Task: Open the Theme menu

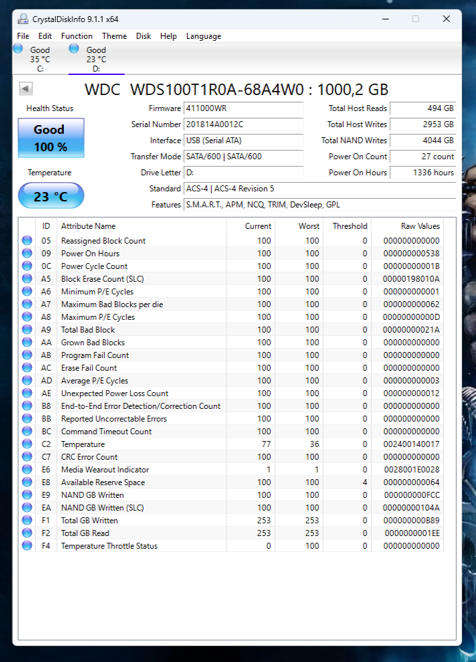Action: [x=114, y=36]
